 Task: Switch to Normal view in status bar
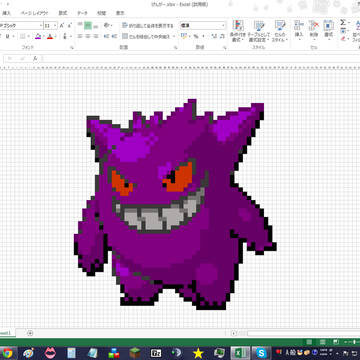[309, 342]
